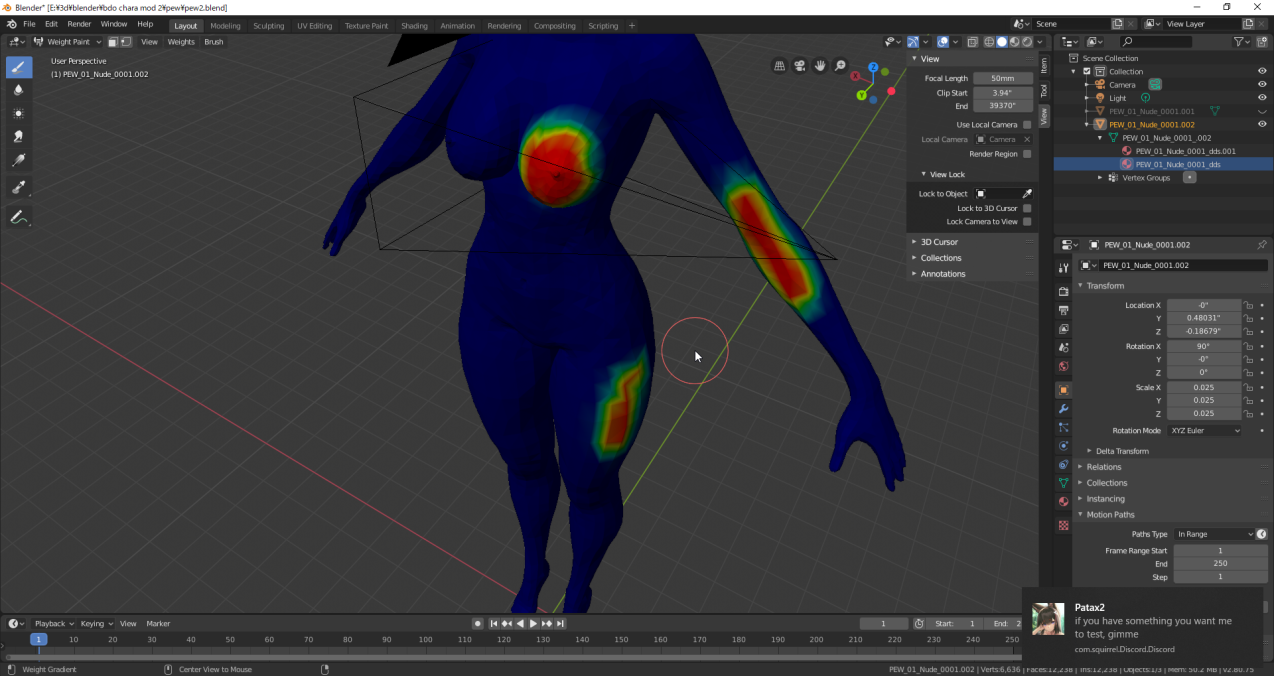Switch to the Sculpting workspace tab

pyautogui.click(x=268, y=26)
